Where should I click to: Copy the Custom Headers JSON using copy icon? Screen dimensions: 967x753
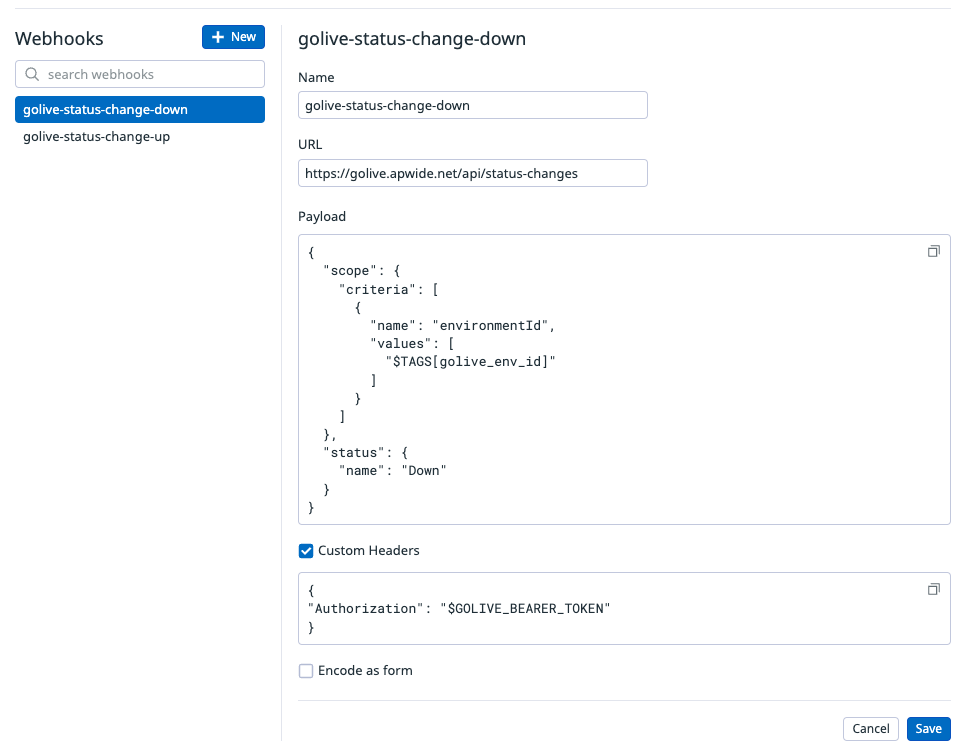coord(933,589)
